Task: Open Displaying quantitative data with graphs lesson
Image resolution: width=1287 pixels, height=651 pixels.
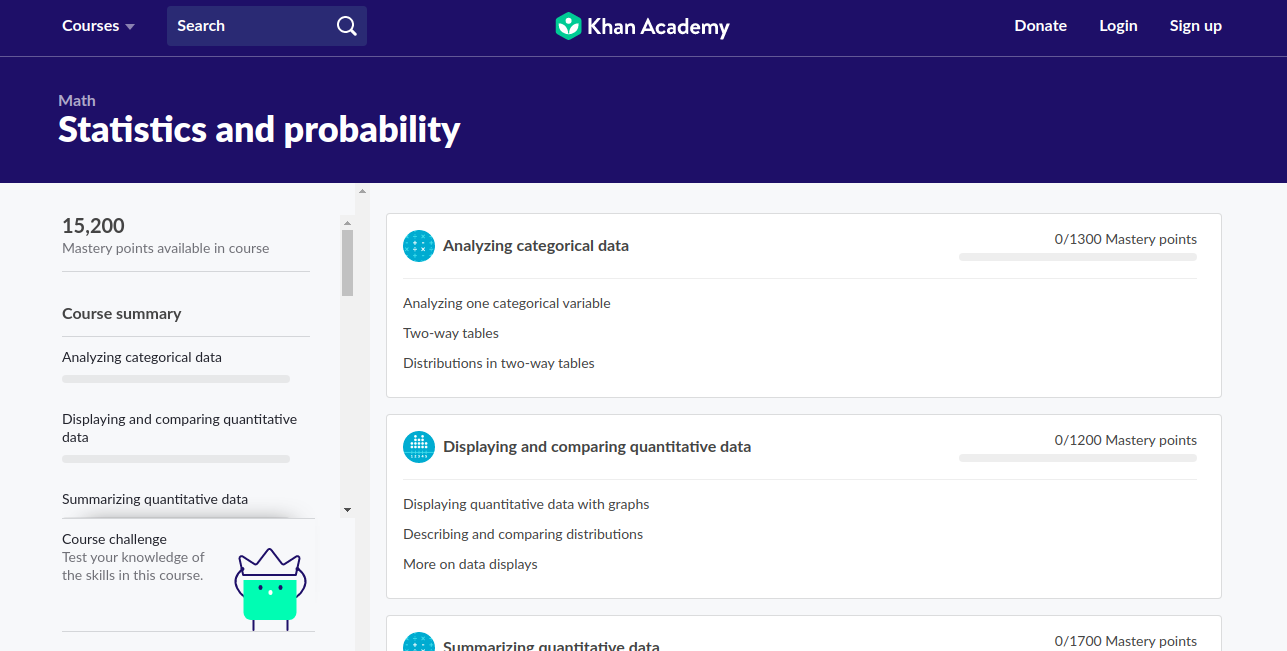Action: click(526, 504)
